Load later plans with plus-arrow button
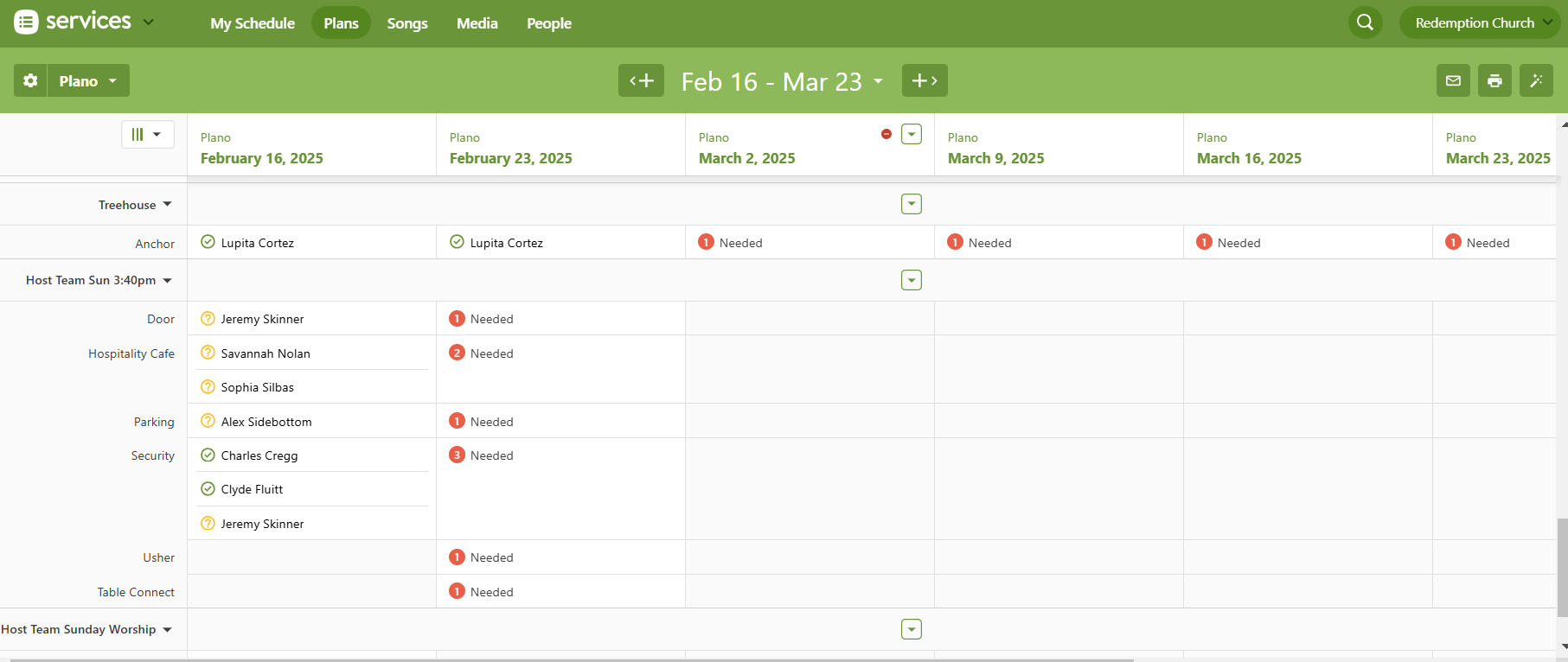Image resolution: width=1568 pixels, height=662 pixels. [x=925, y=80]
